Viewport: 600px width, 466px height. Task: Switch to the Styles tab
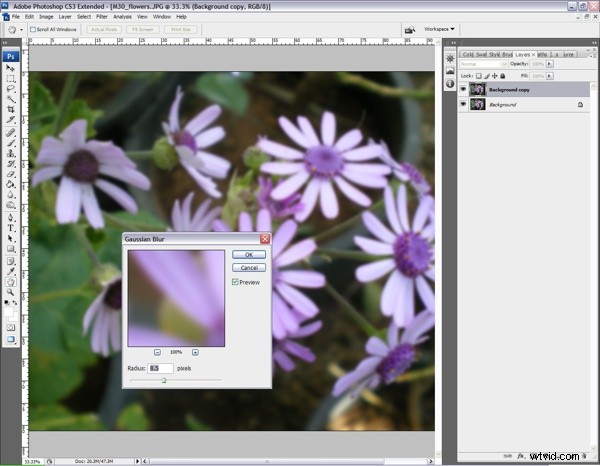click(494, 55)
